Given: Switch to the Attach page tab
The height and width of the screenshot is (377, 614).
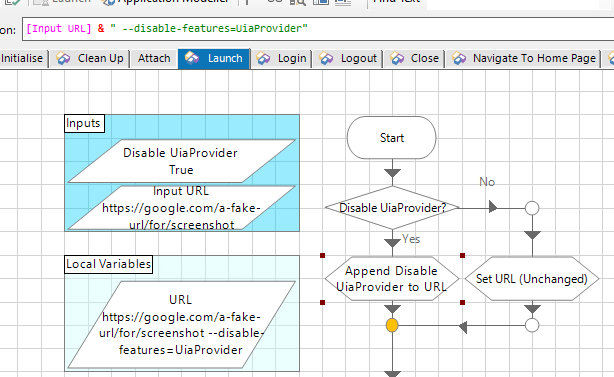Looking at the screenshot, I should pyautogui.click(x=154, y=58).
